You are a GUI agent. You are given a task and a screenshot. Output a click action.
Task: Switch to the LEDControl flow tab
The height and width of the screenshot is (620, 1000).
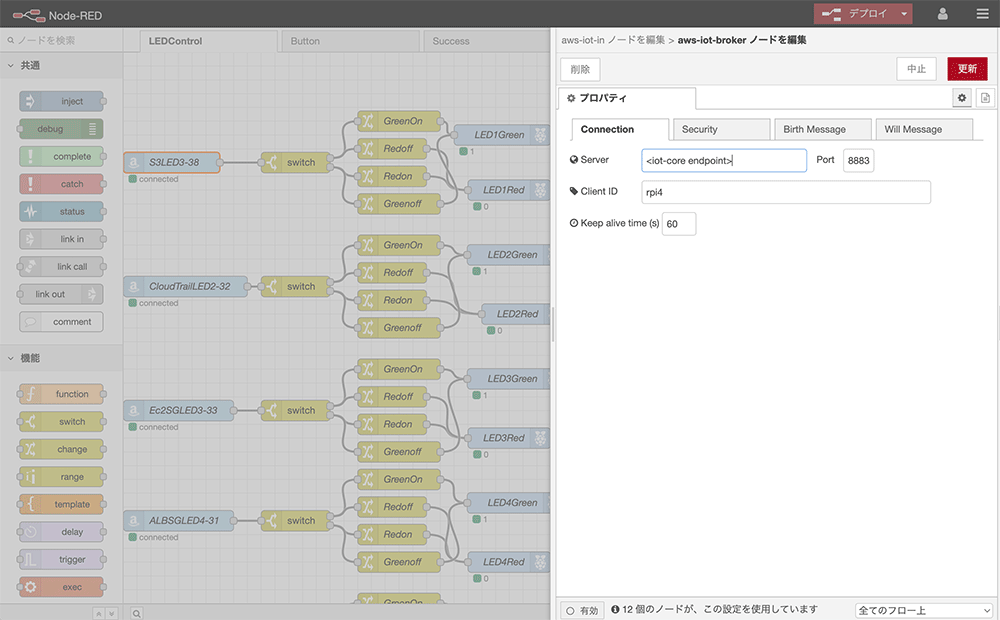click(209, 41)
